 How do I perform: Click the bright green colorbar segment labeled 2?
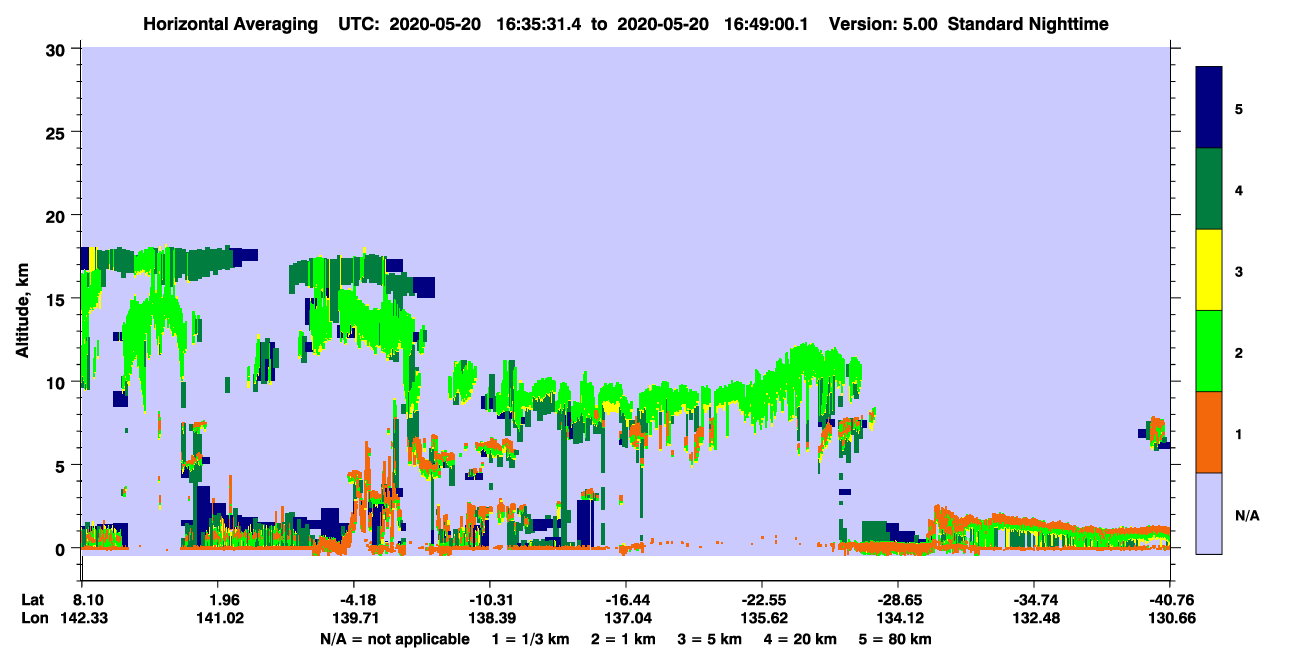click(1209, 351)
